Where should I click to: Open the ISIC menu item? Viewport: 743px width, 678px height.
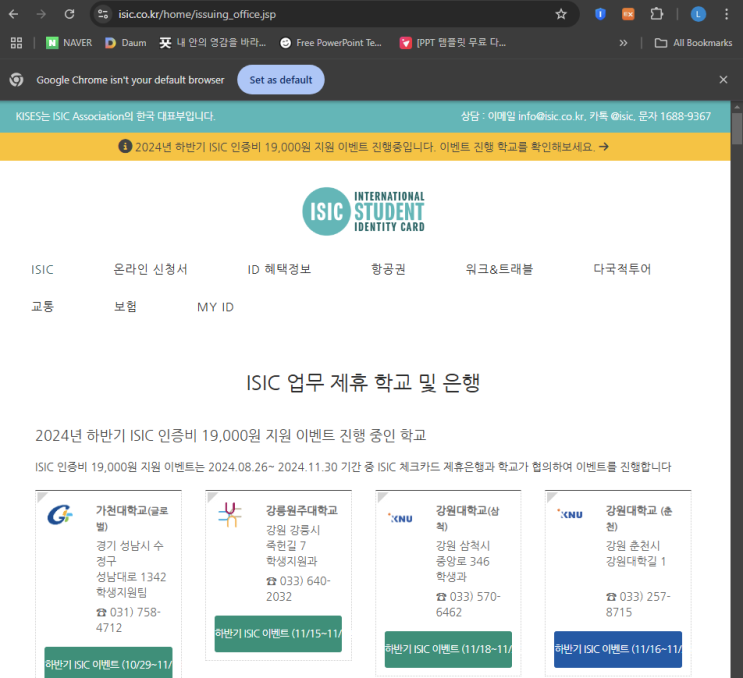[x=42, y=270]
